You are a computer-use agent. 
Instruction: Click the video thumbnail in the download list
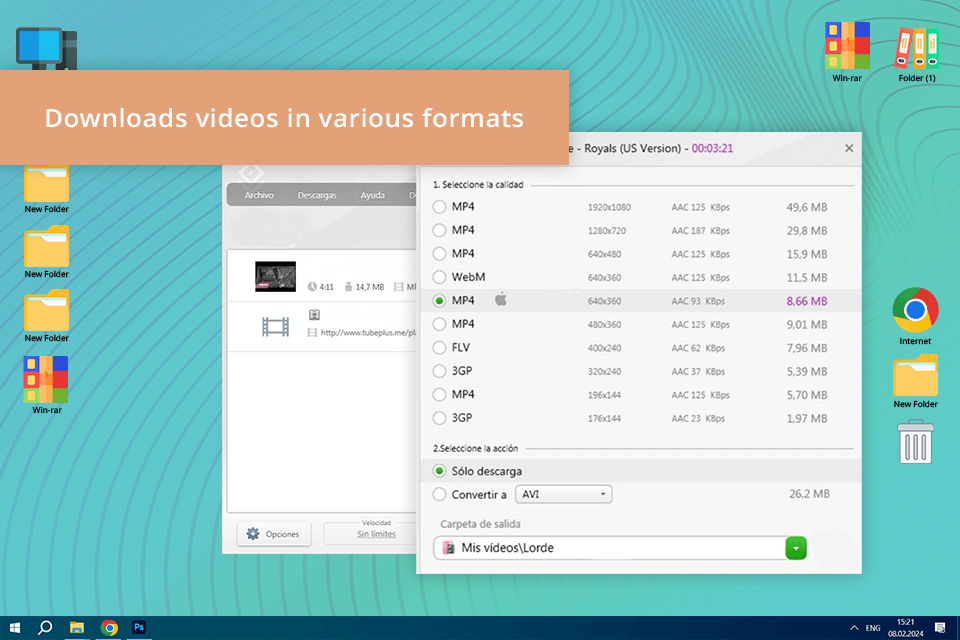[276, 276]
